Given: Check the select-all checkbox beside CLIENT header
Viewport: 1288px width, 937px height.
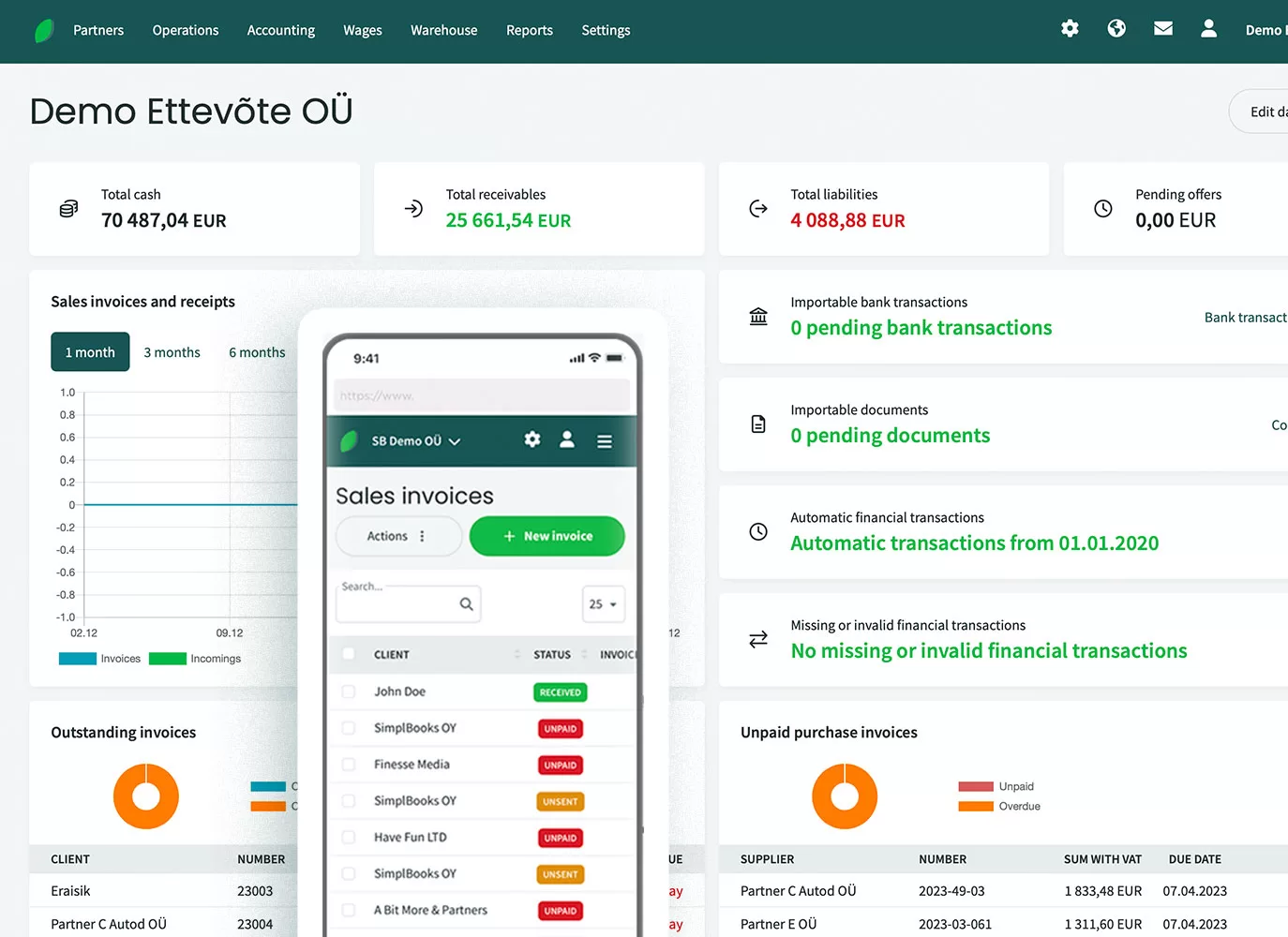Looking at the screenshot, I should [349, 654].
